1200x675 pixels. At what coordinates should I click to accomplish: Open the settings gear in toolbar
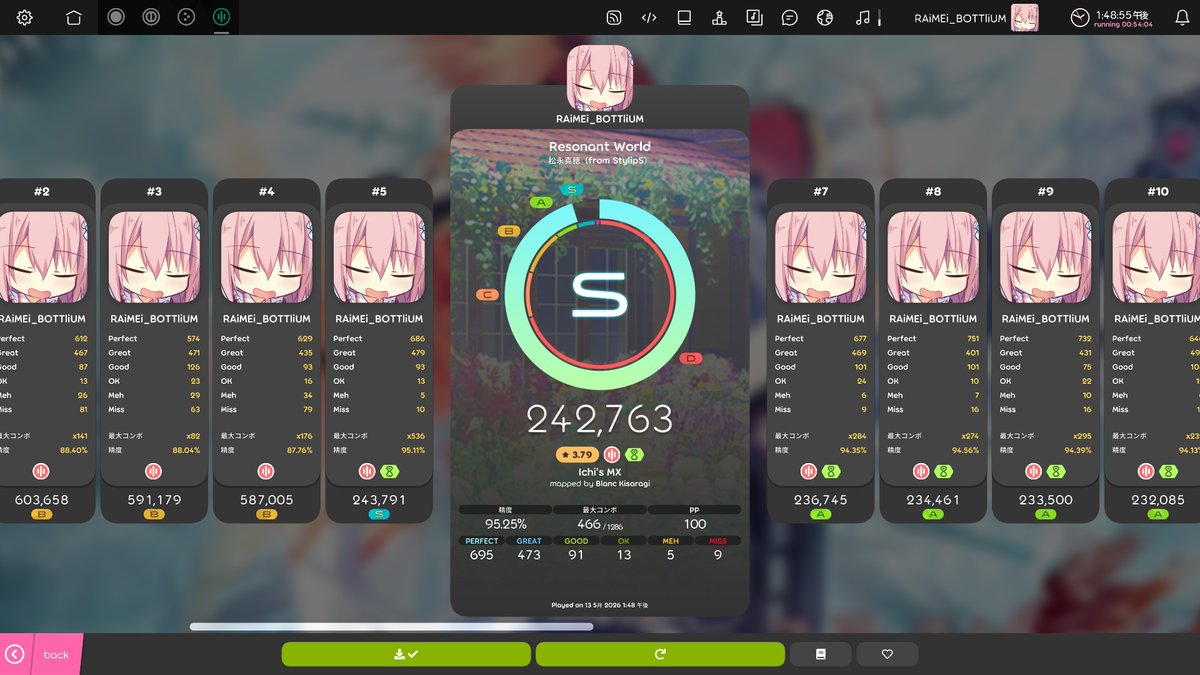pos(24,17)
